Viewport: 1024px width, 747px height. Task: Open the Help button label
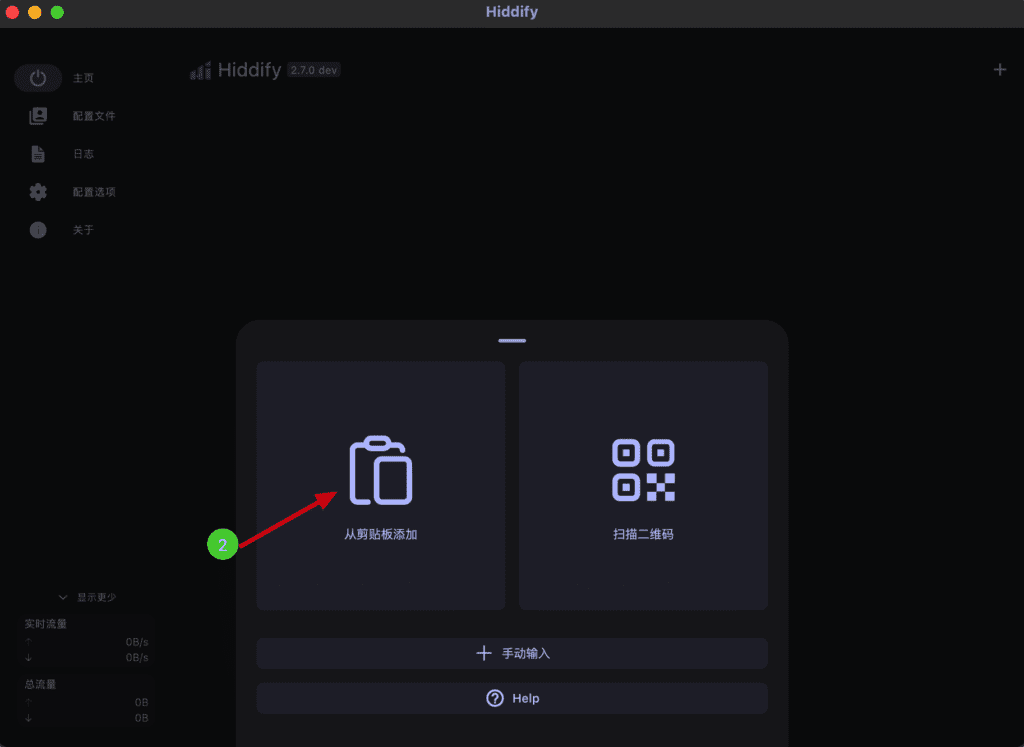[x=526, y=699]
